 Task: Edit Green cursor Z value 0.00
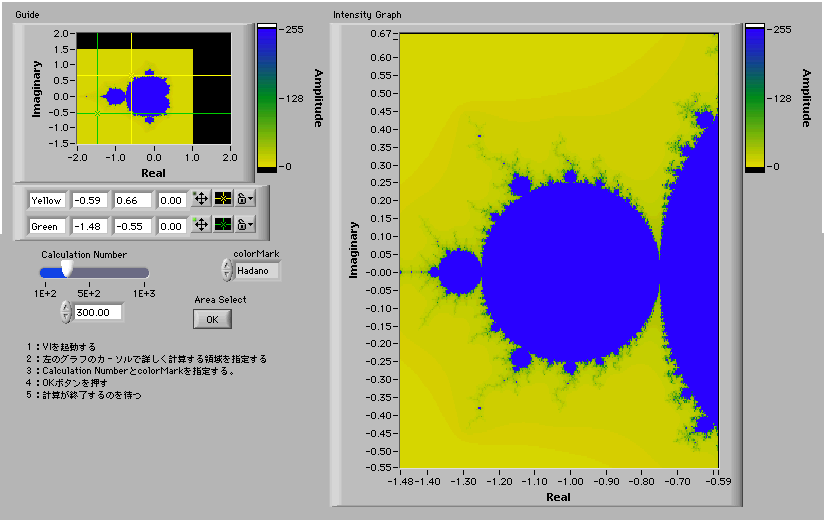[x=172, y=226]
